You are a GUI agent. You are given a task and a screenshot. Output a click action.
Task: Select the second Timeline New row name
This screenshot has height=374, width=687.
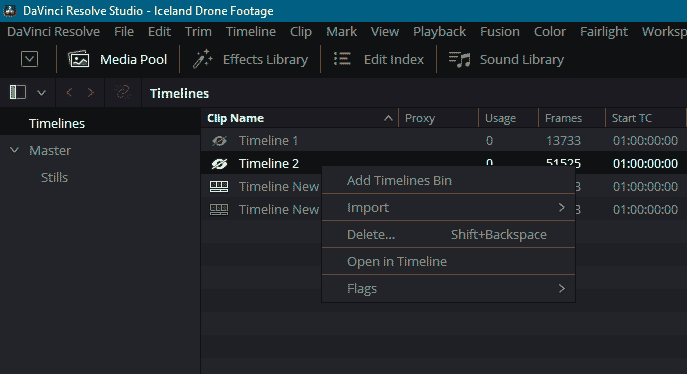[x=279, y=210]
